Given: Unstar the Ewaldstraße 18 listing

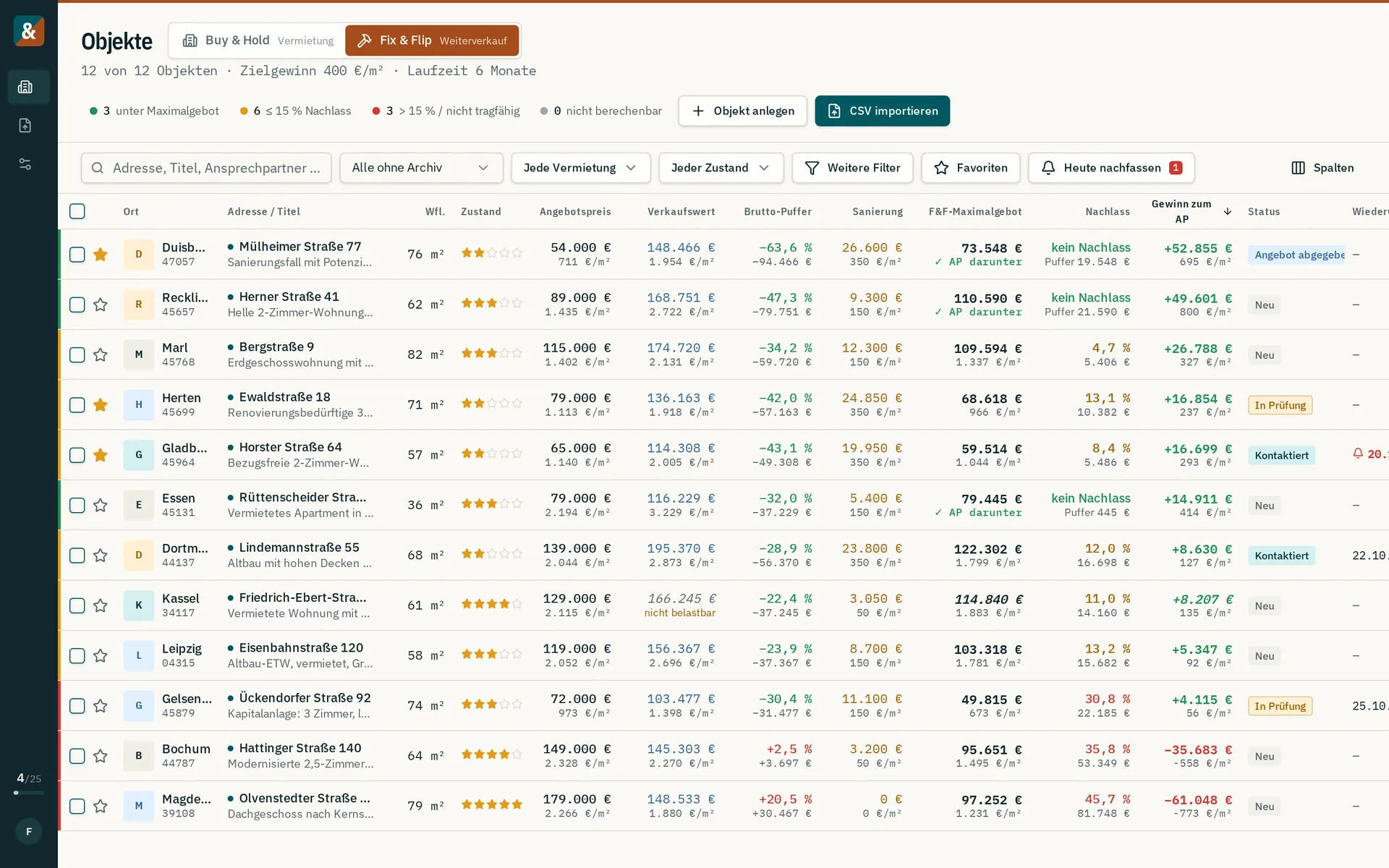Looking at the screenshot, I should (101, 404).
